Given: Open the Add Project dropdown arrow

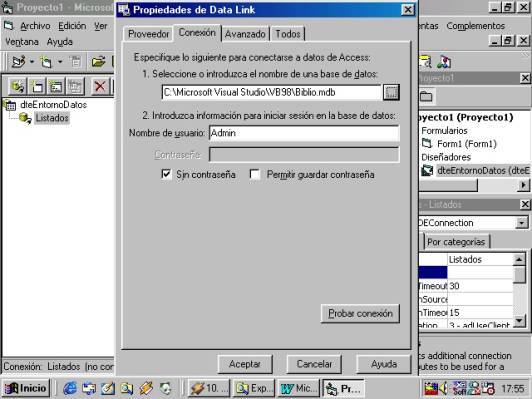Looking at the screenshot, I should pos(32,62).
